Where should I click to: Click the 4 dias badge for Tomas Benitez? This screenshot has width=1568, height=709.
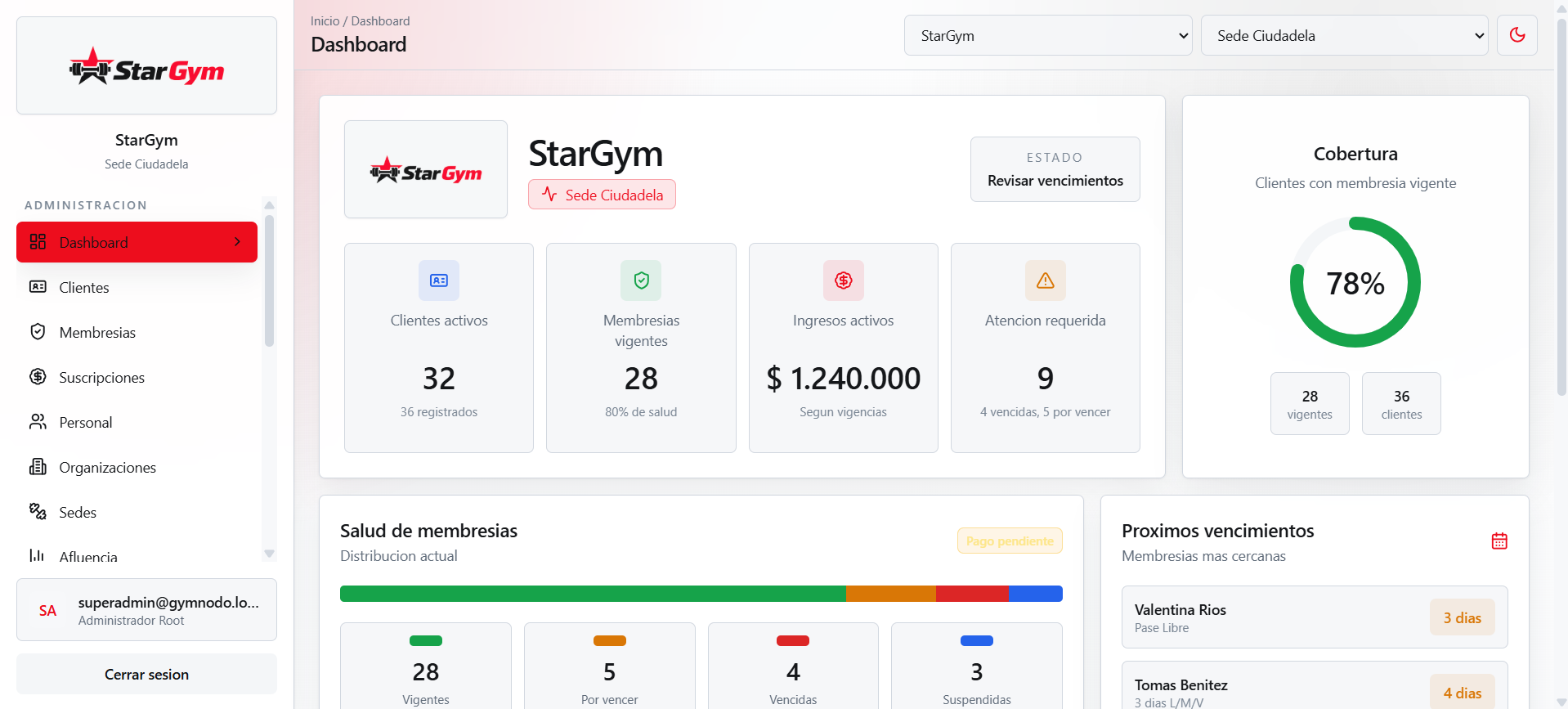[x=1463, y=692]
